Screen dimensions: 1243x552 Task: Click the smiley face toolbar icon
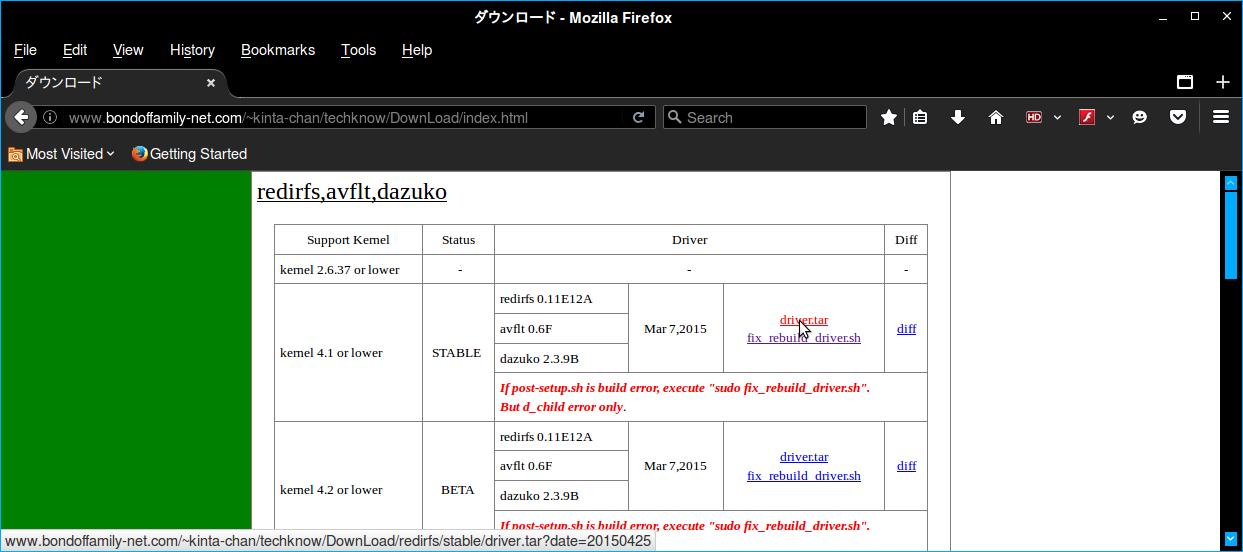(1139, 117)
